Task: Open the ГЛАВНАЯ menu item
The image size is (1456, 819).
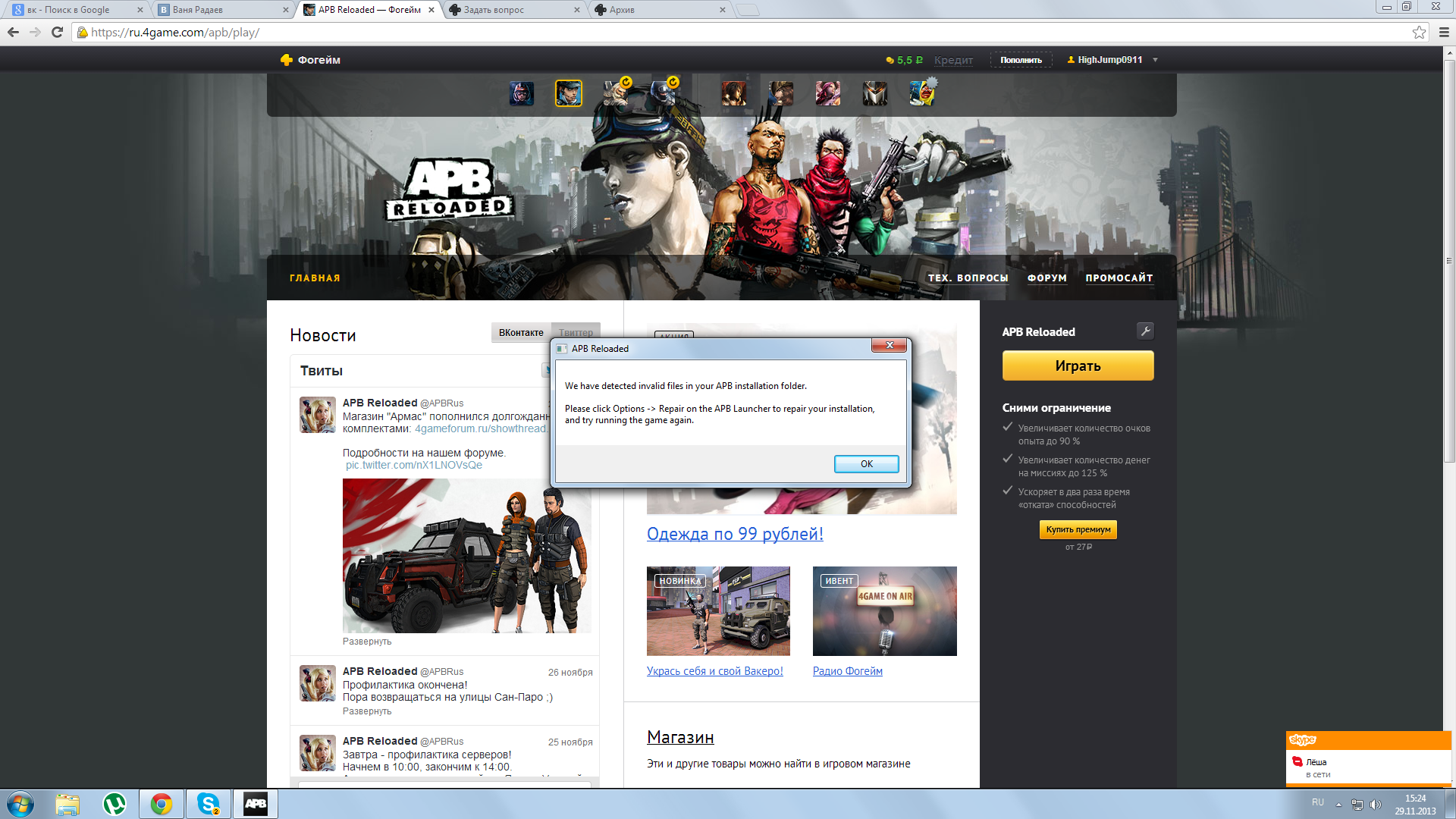Action: (x=315, y=278)
